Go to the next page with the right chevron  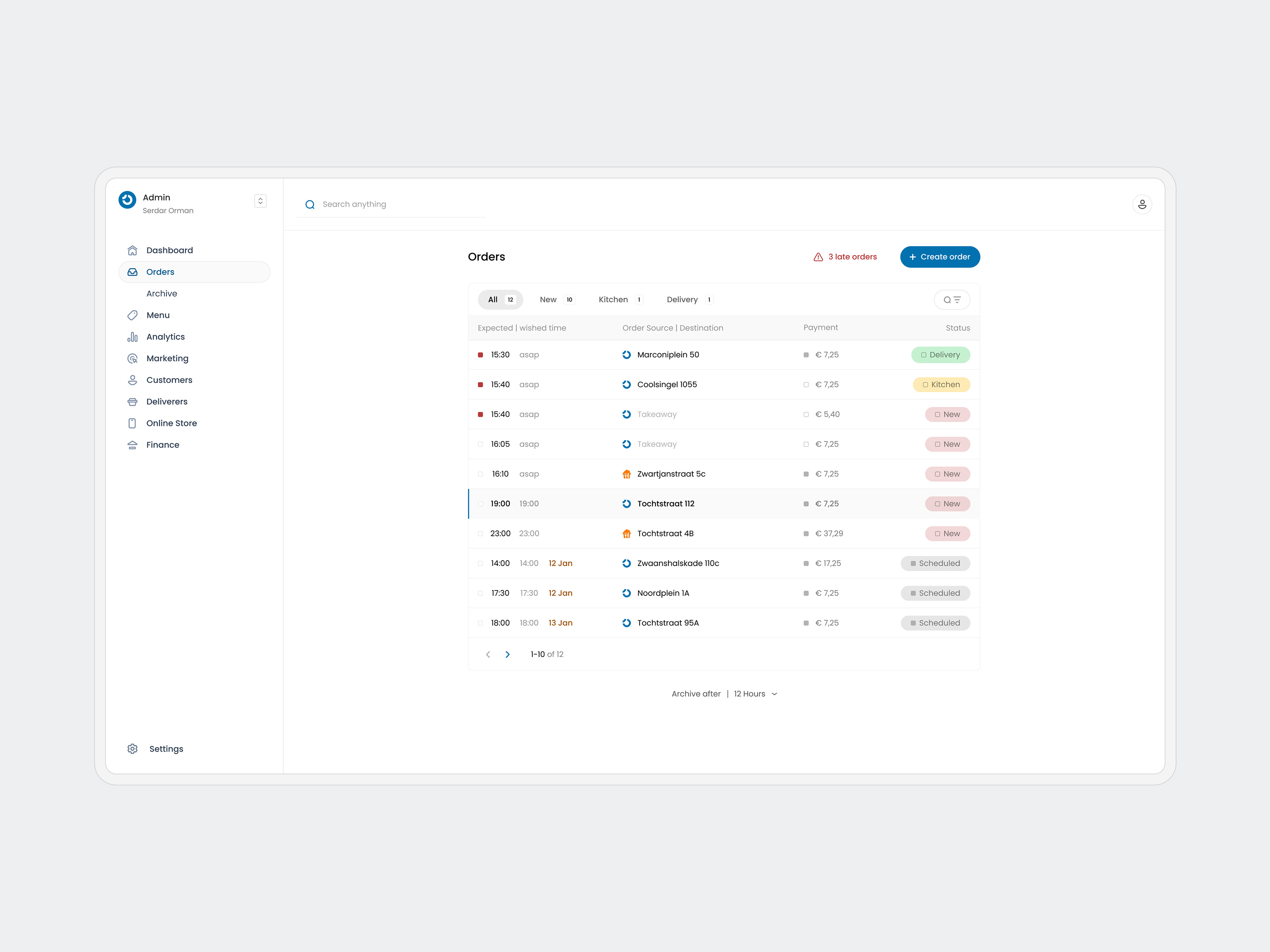coord(507,654)
